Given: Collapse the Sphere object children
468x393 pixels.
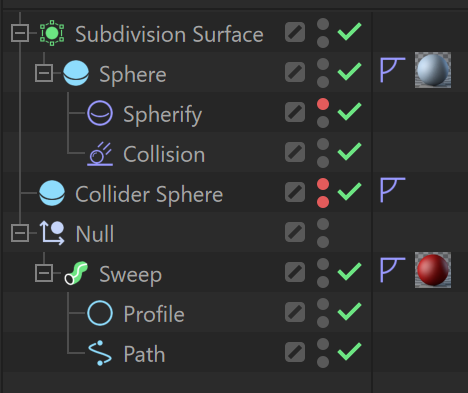Looking at the screenshot, I should click(x=44, y=73).
